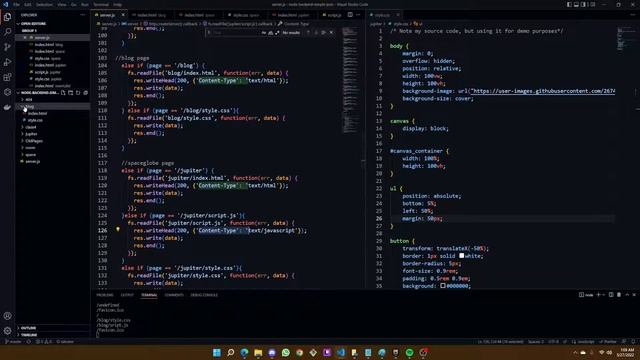640x360 pixels.
Task: Open the Extensions view
Action: coord(7,77)
